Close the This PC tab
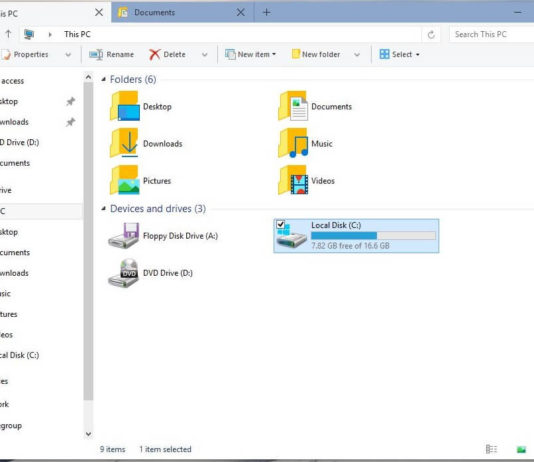This screenshot has height=462, width=534. 99,13
